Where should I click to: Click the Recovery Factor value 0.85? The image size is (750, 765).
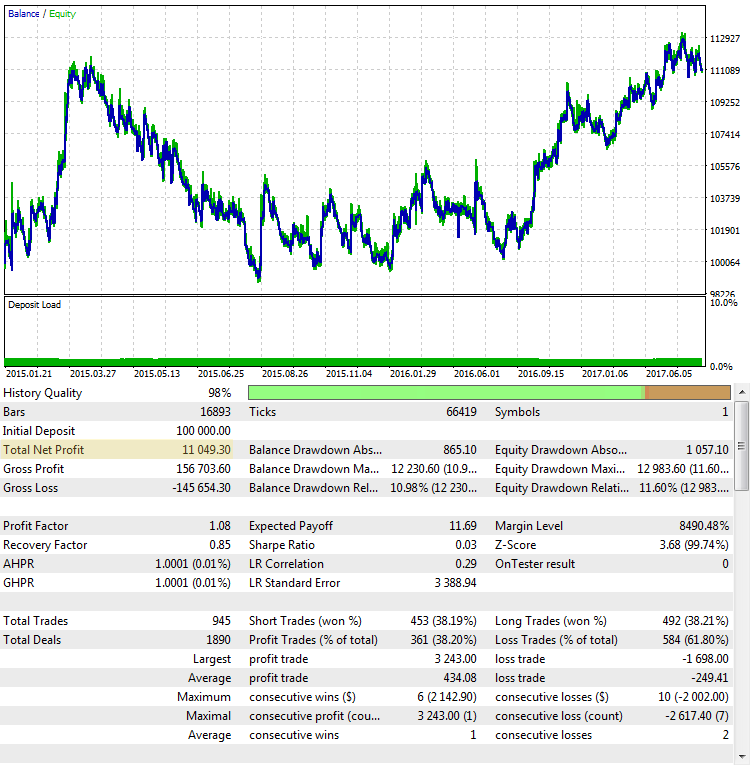click(x=220, y=545)
